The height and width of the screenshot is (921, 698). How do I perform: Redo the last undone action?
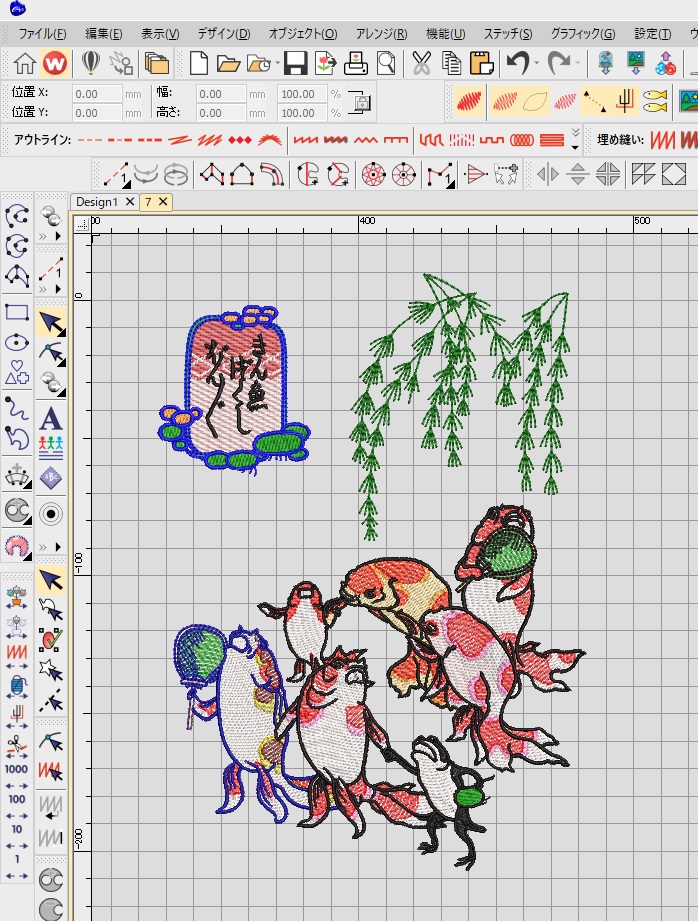tap(558, 63)
